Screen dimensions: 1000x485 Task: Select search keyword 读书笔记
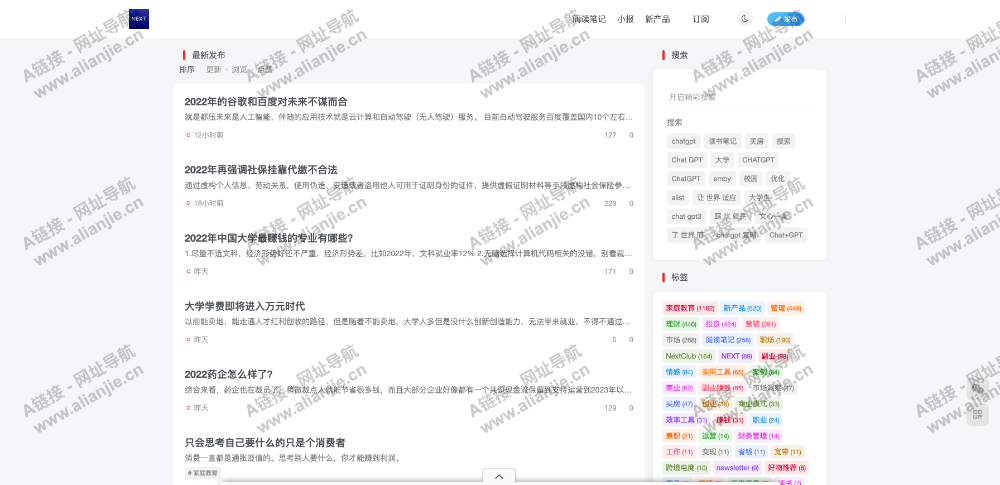point(723,142)
